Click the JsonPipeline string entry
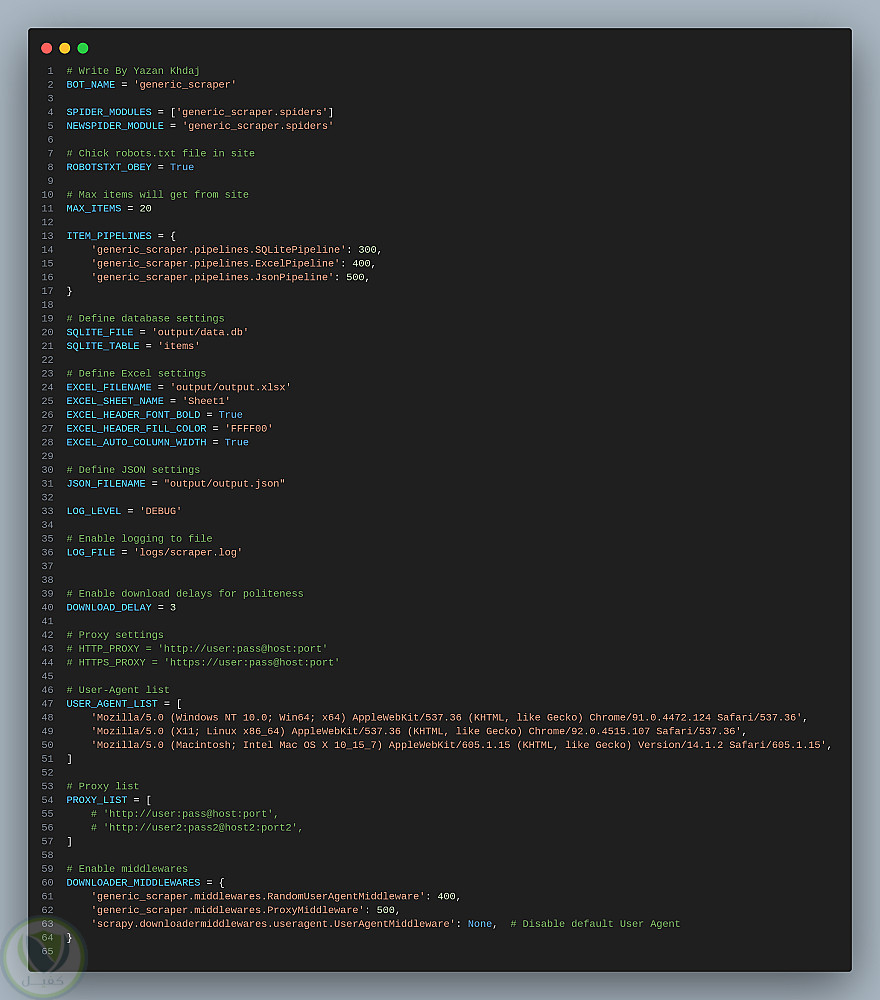This screenshot has height=1000, width=880. (x=212, y=277)
